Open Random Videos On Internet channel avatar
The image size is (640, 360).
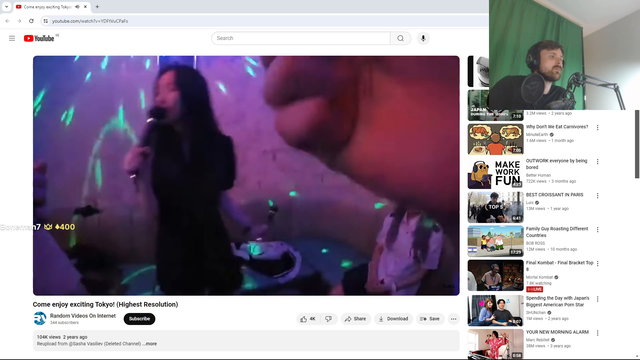tap(40, 318)
